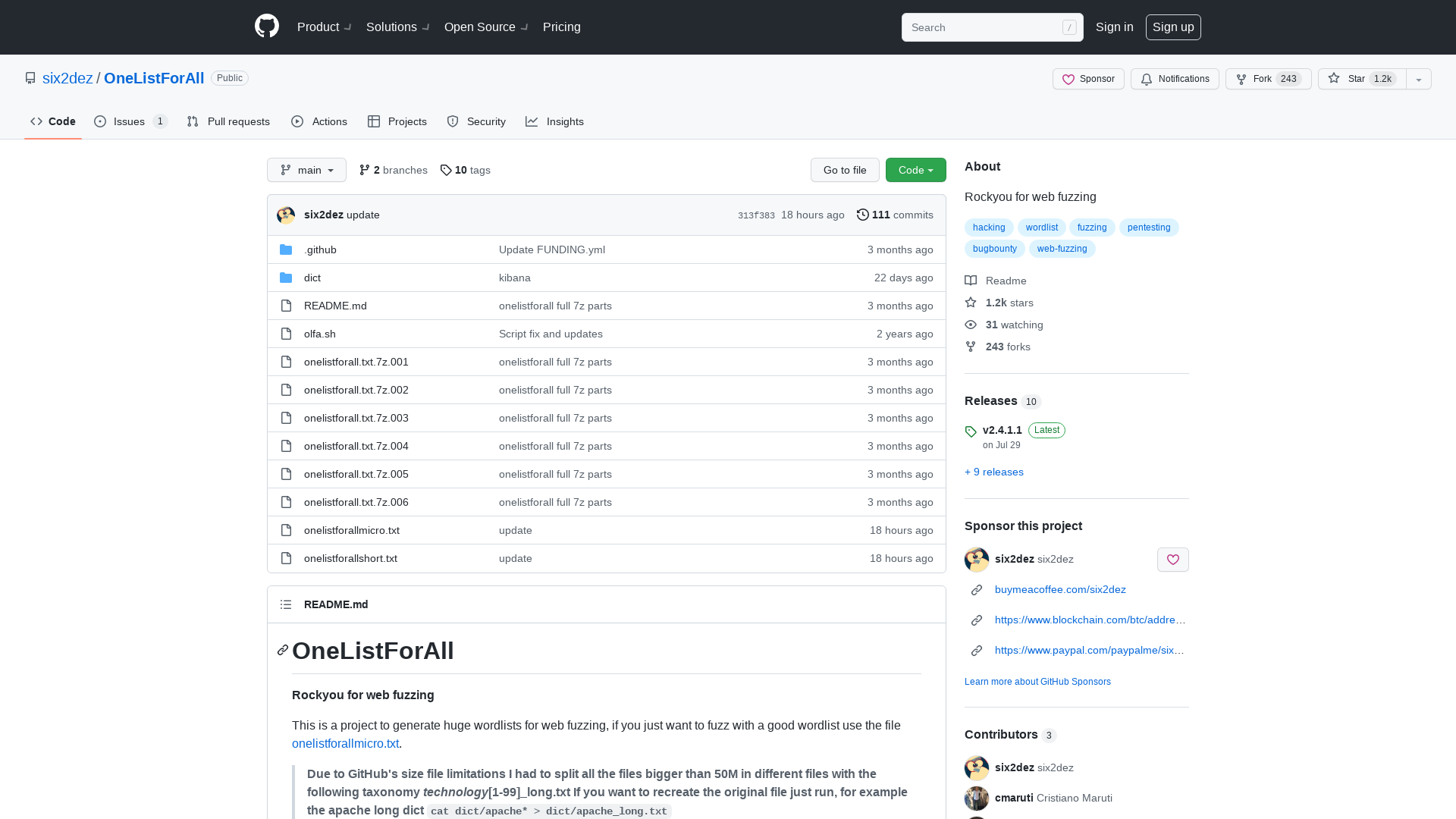
Task: View the 111 commits history
Action: (x=895, y=215)
